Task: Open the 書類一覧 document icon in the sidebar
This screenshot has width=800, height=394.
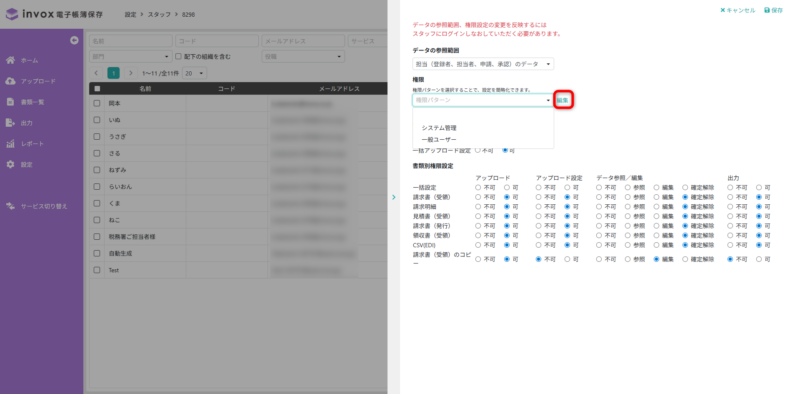Action: 10,102
